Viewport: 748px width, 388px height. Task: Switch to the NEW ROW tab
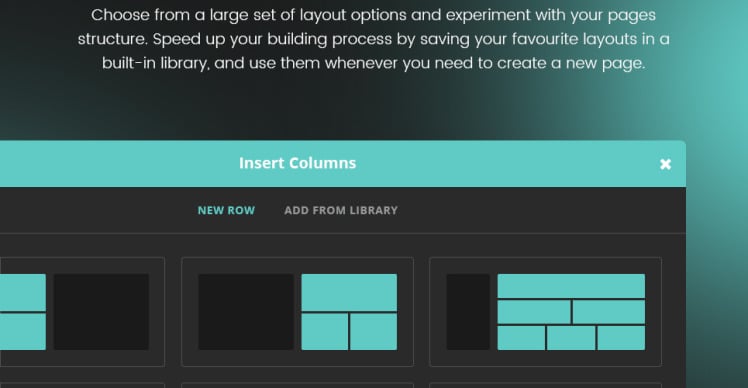(226, 210)
